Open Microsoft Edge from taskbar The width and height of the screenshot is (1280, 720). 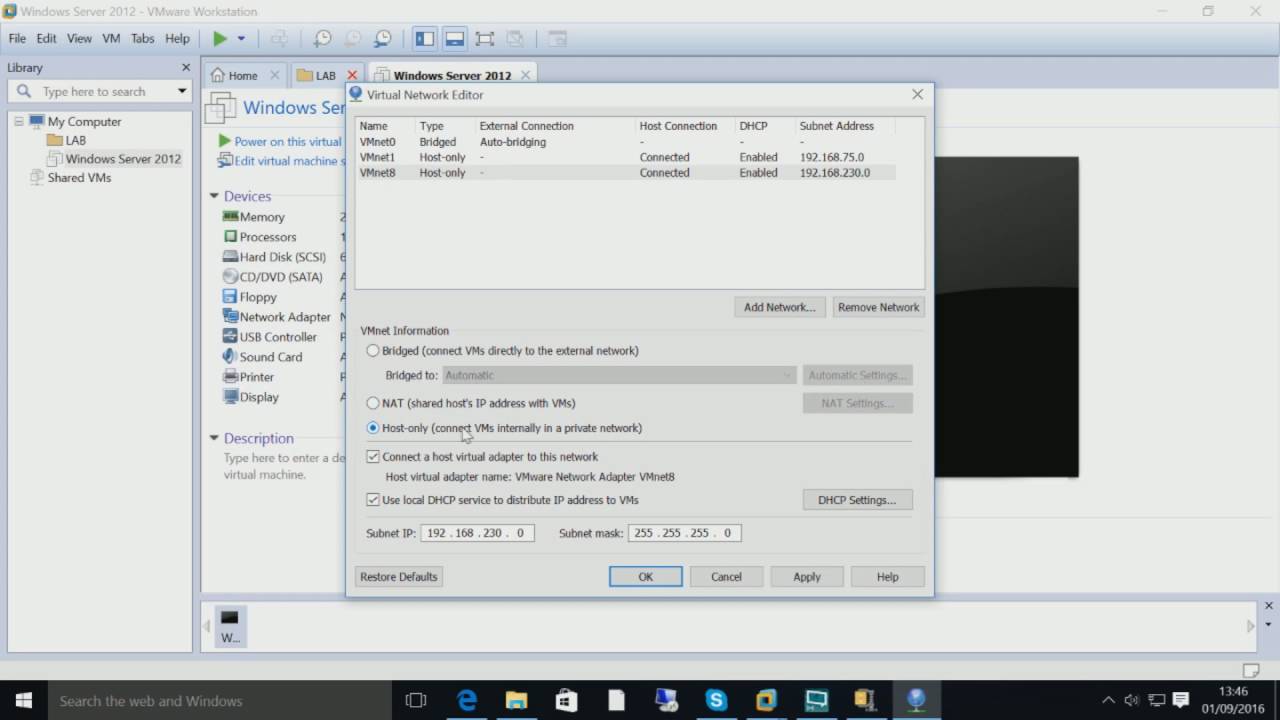tap(467, 700)
